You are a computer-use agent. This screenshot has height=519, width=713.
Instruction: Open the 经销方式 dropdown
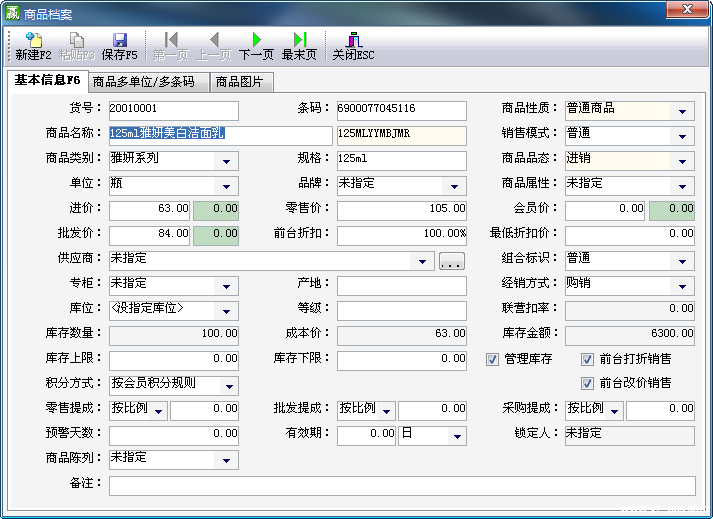click(682, 286)
